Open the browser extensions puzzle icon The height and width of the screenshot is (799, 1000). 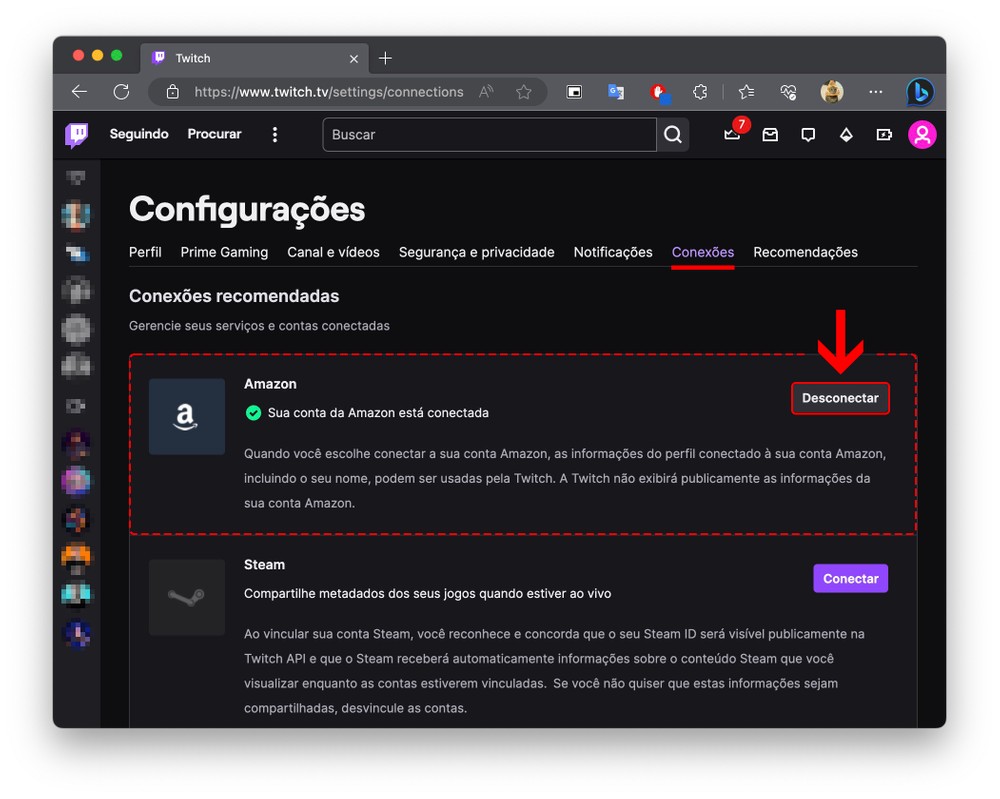[x=700, y=92]
